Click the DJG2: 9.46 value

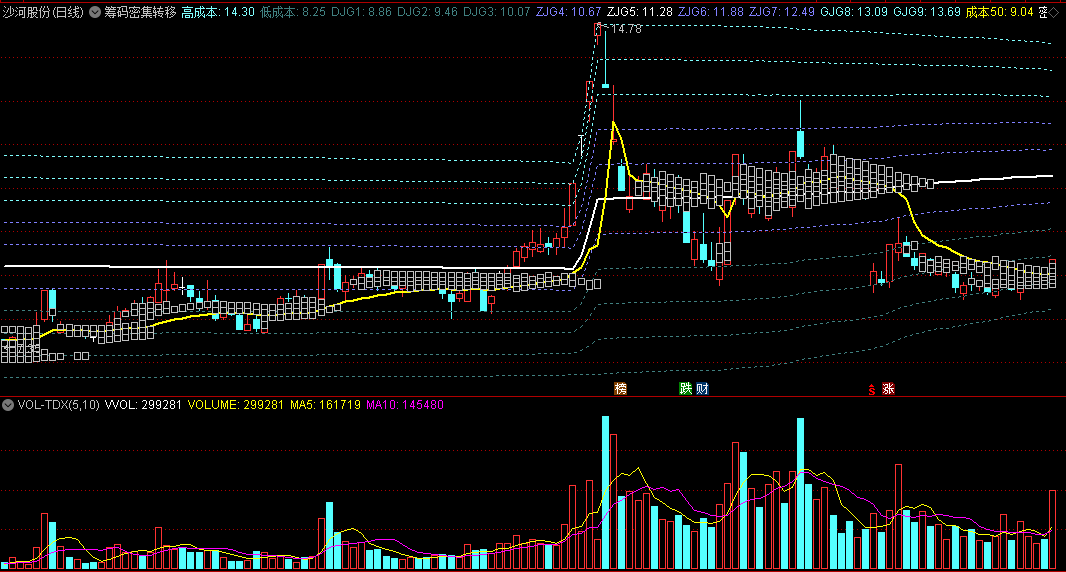(427, 12)
